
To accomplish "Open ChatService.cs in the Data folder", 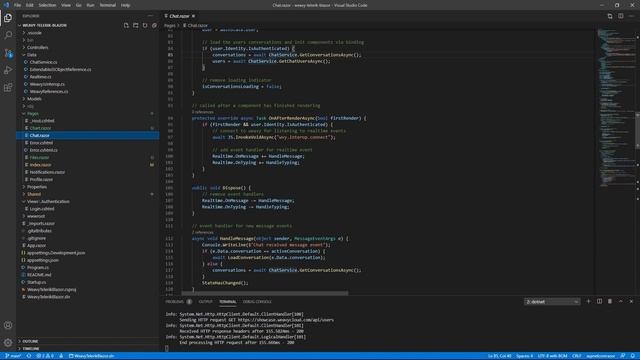I will click(x=43, y=62).
